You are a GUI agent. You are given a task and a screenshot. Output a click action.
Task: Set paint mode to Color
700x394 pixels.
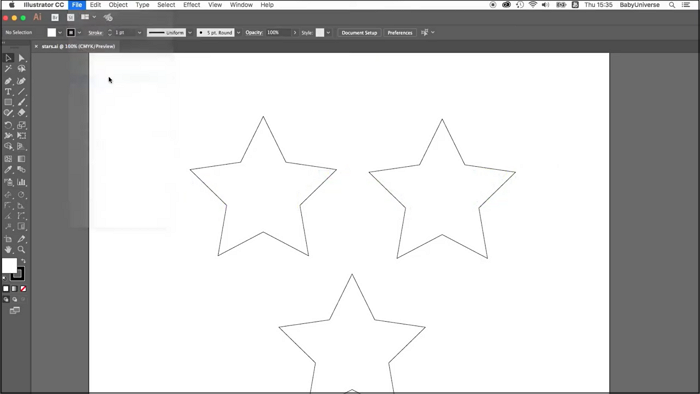coord(6,289)
